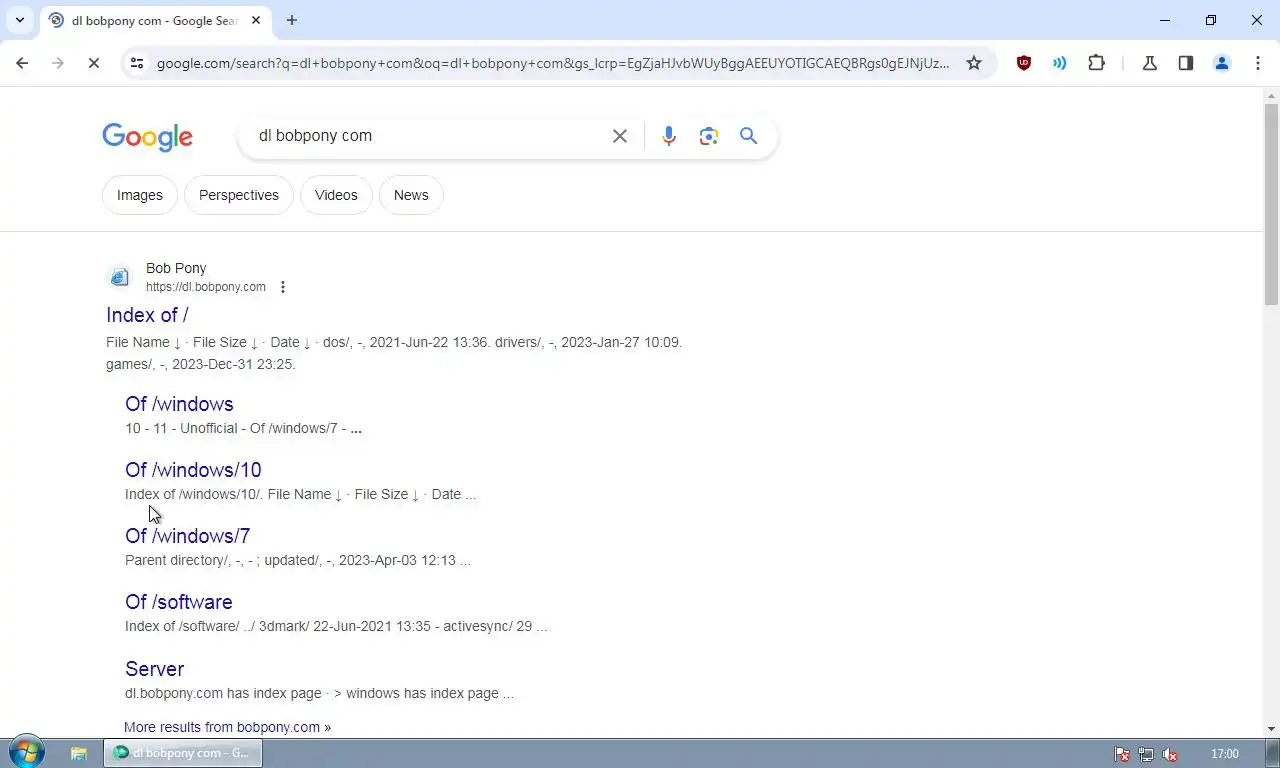Open the tab search dropdown arrow
Image resolution: width=1280 pixels, height=768 pixels.
[x=19, y=20]
